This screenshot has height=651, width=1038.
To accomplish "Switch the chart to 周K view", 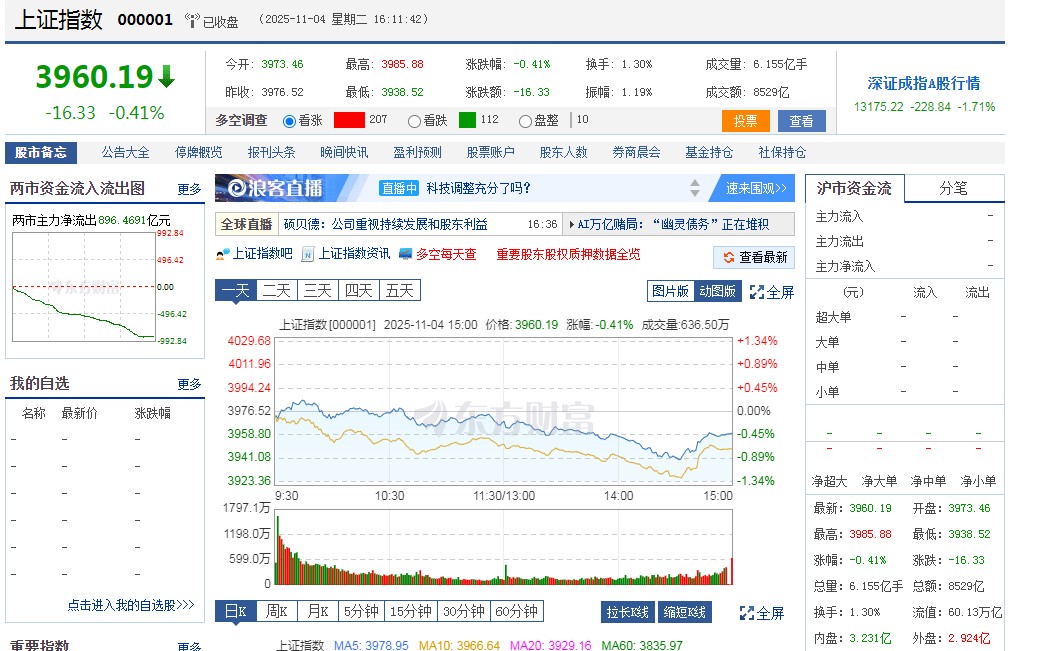I will [x=277, y=611].
